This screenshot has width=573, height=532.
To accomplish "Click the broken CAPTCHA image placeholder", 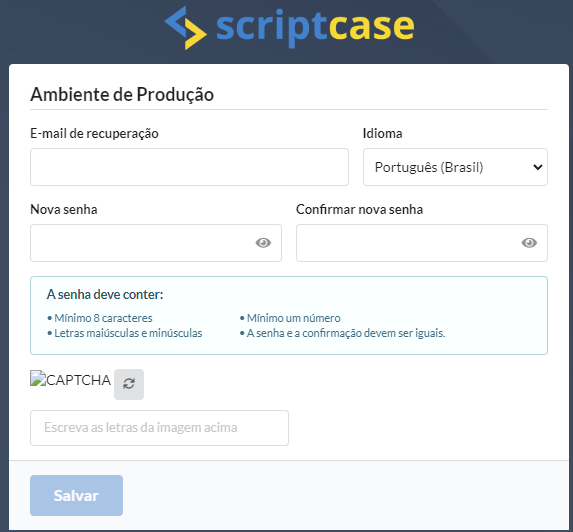I will [x=71, y=380].
